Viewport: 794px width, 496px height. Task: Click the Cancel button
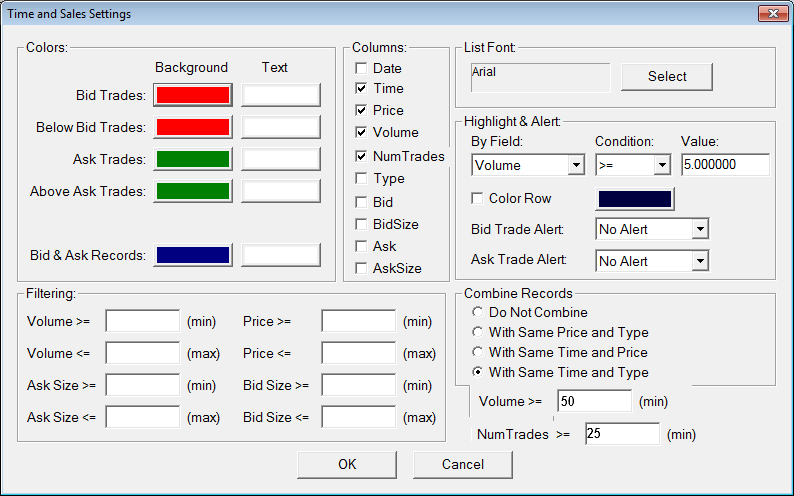click(x=463, y=465)
